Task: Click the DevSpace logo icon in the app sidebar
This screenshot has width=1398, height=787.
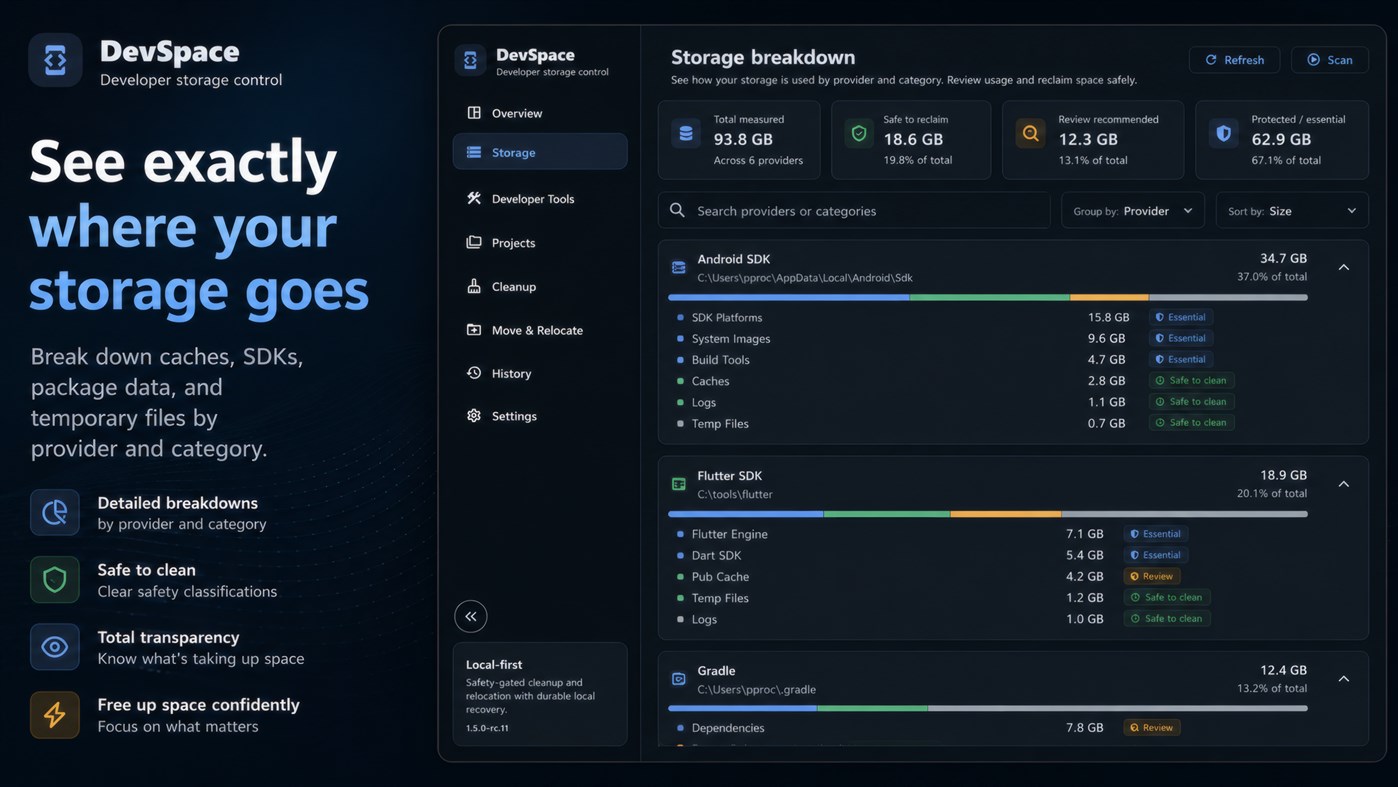Action: coord(470,60)
